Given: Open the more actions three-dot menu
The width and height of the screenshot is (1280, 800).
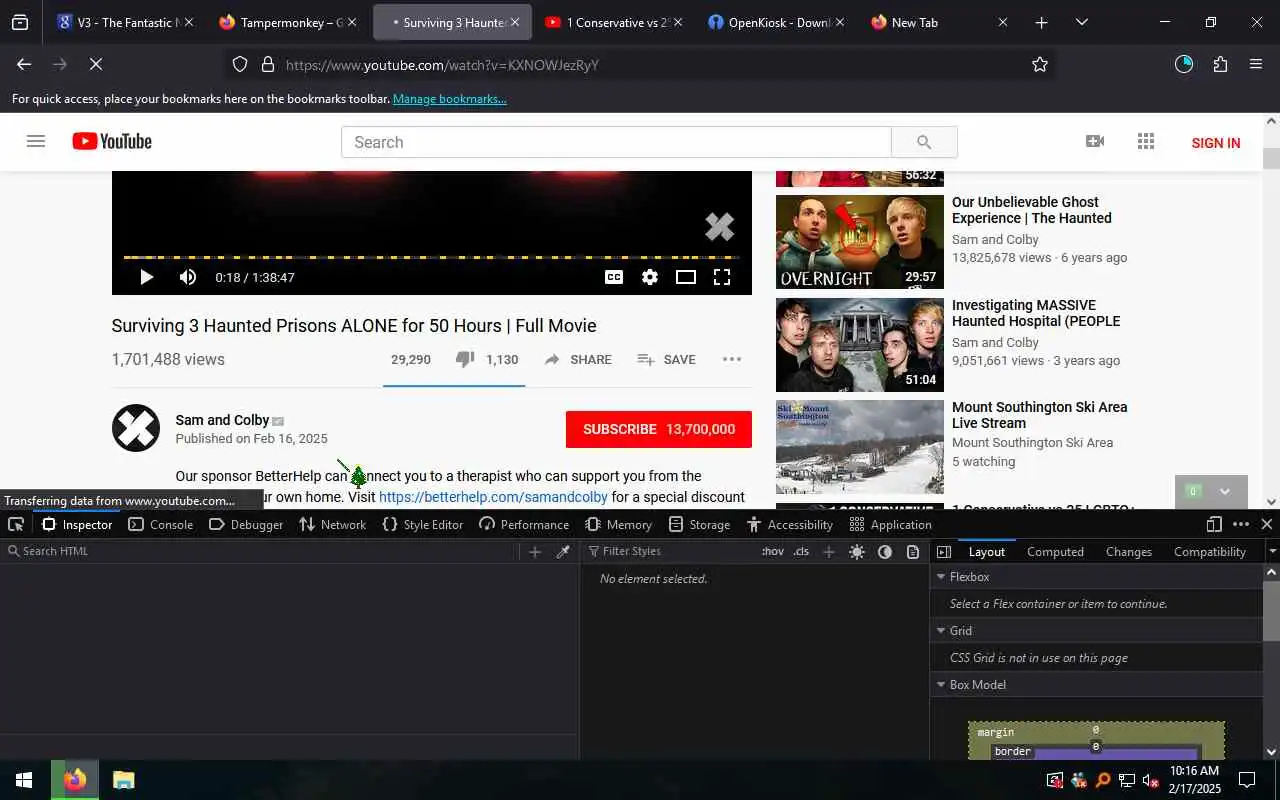Looking at the screenshot, I should (x=732, y=359).
